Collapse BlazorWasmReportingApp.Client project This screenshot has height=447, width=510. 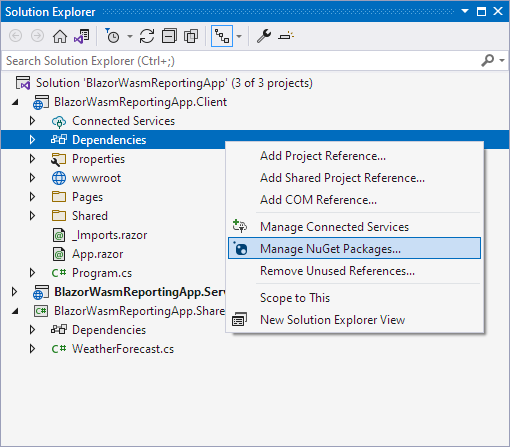[x=15, y=102]
